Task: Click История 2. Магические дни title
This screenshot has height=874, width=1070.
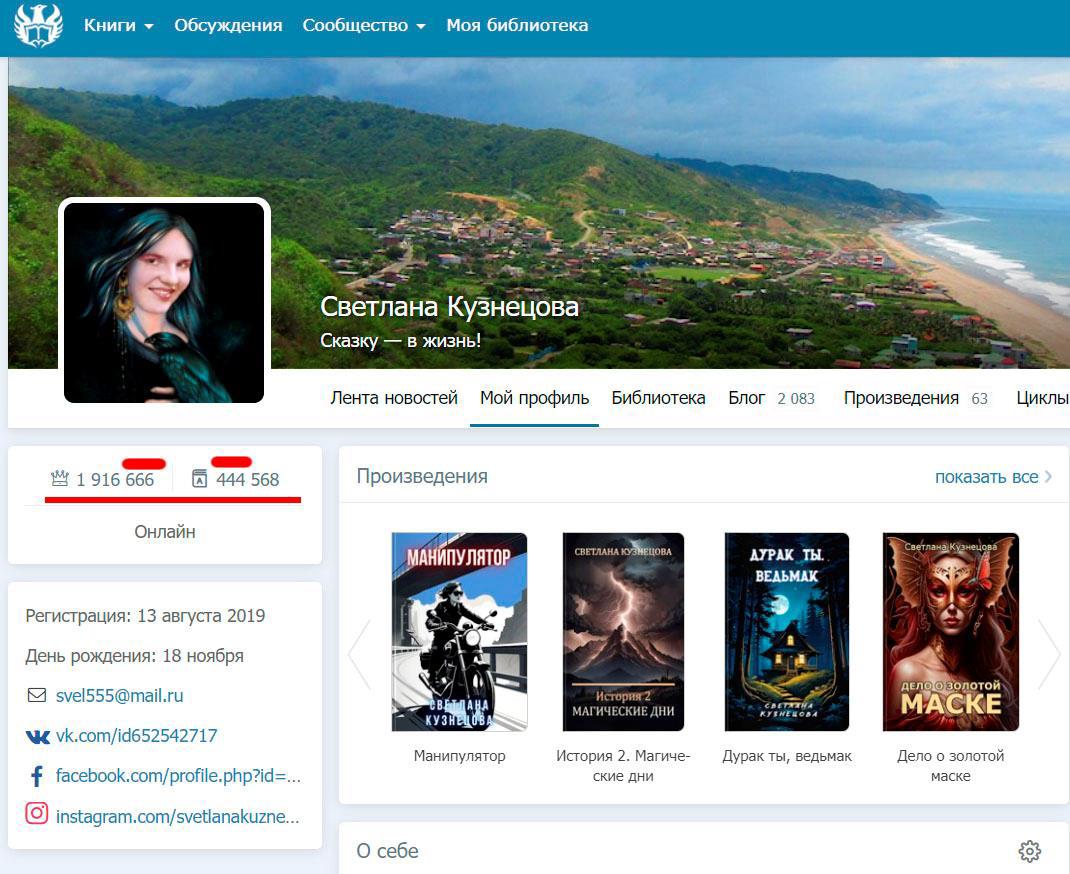Action: point(623,766)
